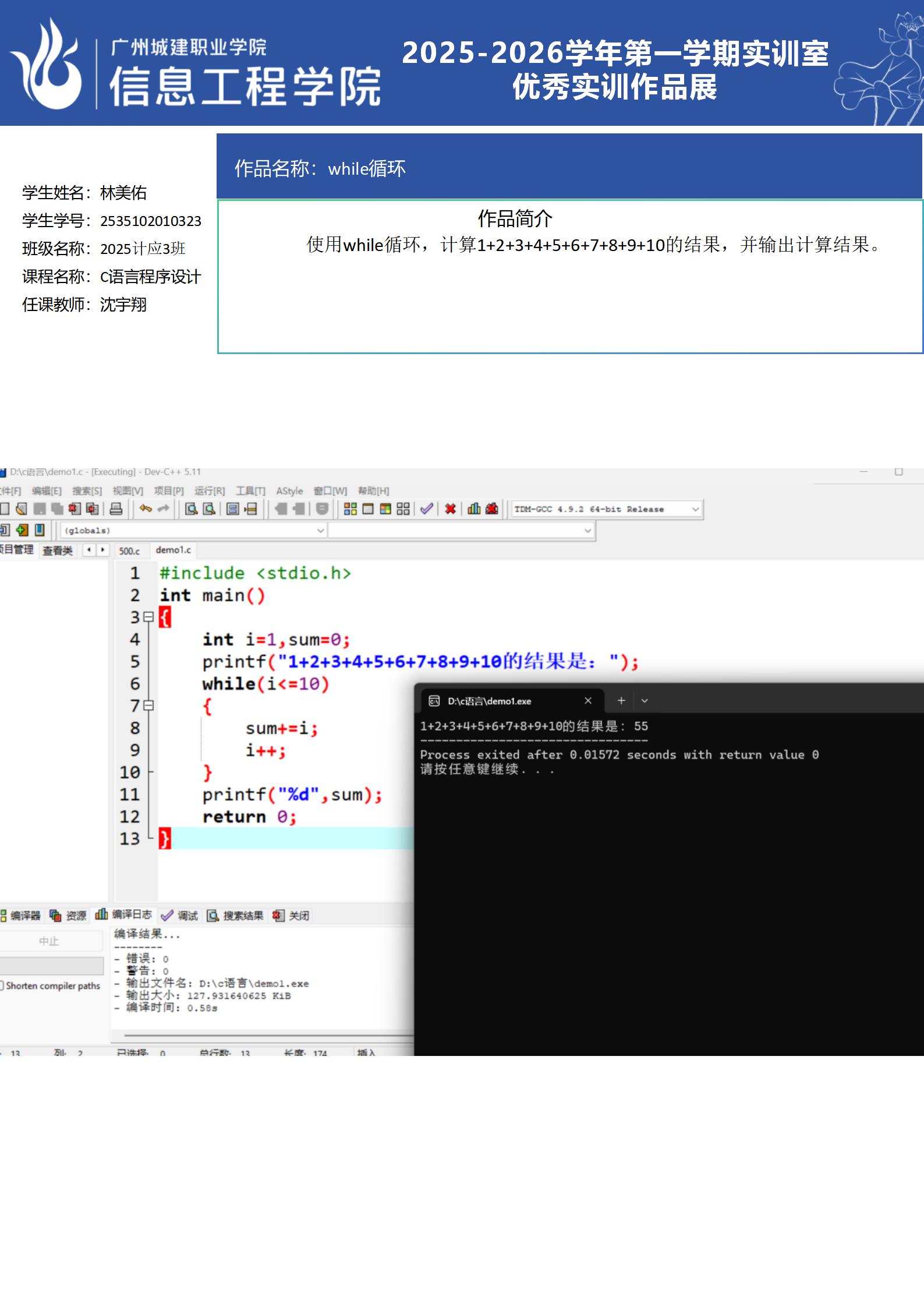Open the 调试 debug panel tab
The image size is (924, 1307).
pyautogui.click(x=180, y=916)
